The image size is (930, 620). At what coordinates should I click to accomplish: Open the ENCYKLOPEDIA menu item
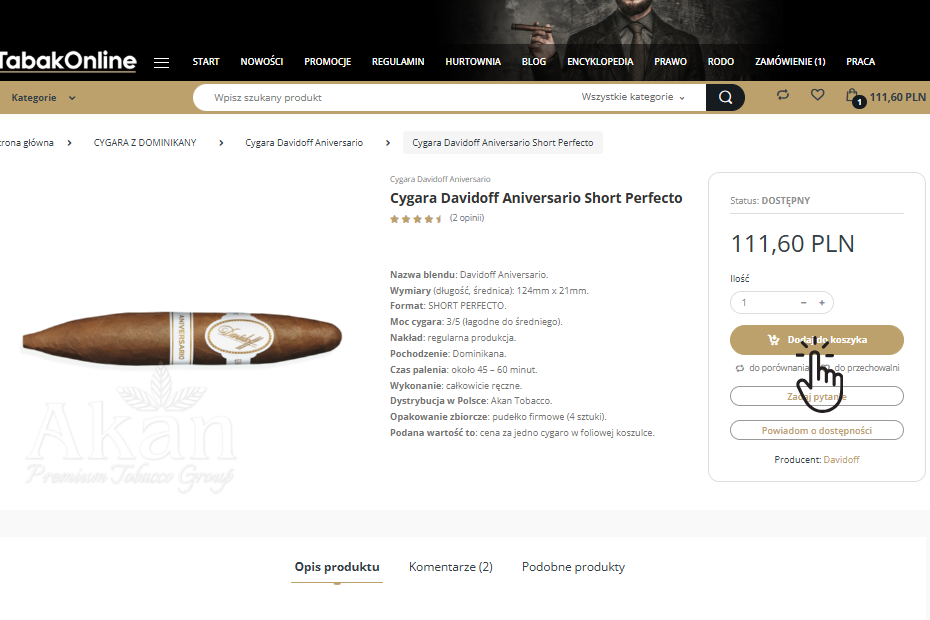600,62
